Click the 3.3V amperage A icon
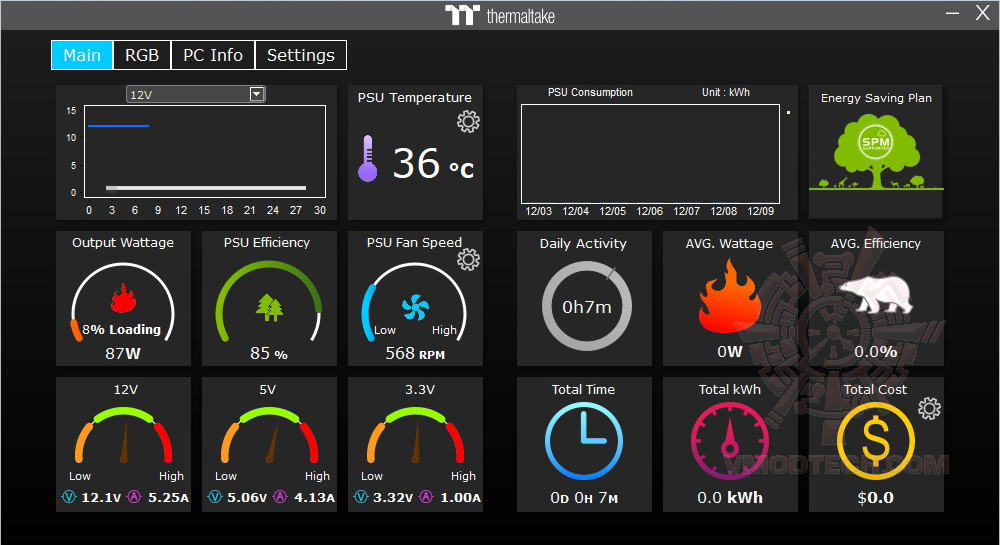Viewport: 1000px width, 545px height. tap(426, 497)
